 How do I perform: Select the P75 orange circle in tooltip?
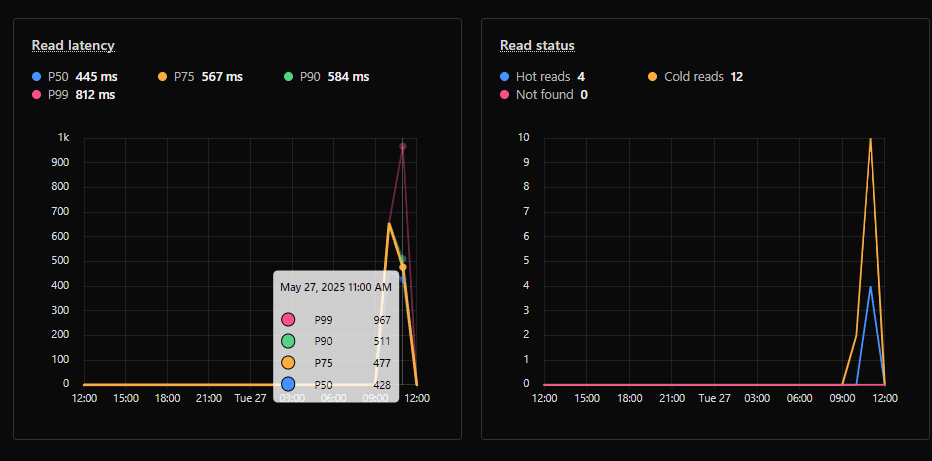pyautogui.click(x=288, y=362)
